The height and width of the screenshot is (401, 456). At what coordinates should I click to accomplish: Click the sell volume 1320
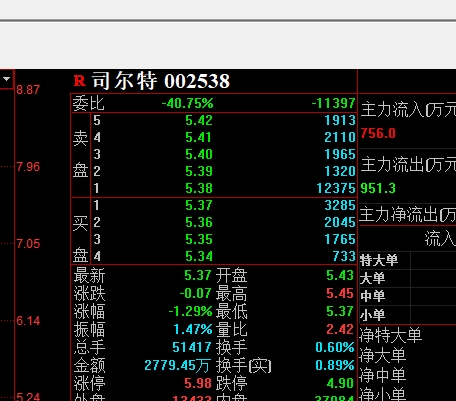click(x=340, y=171)
